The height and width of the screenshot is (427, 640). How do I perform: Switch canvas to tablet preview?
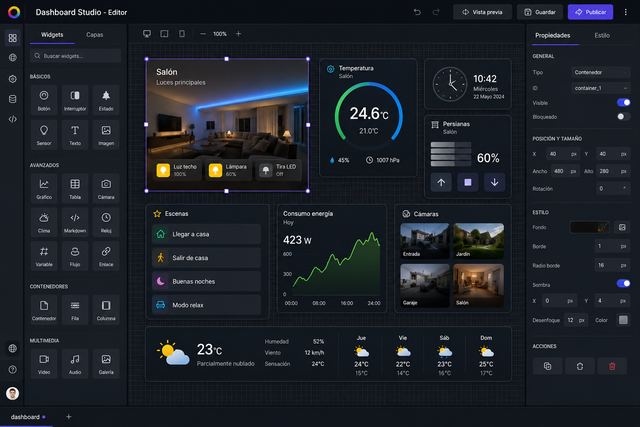[x=164, y=33]
